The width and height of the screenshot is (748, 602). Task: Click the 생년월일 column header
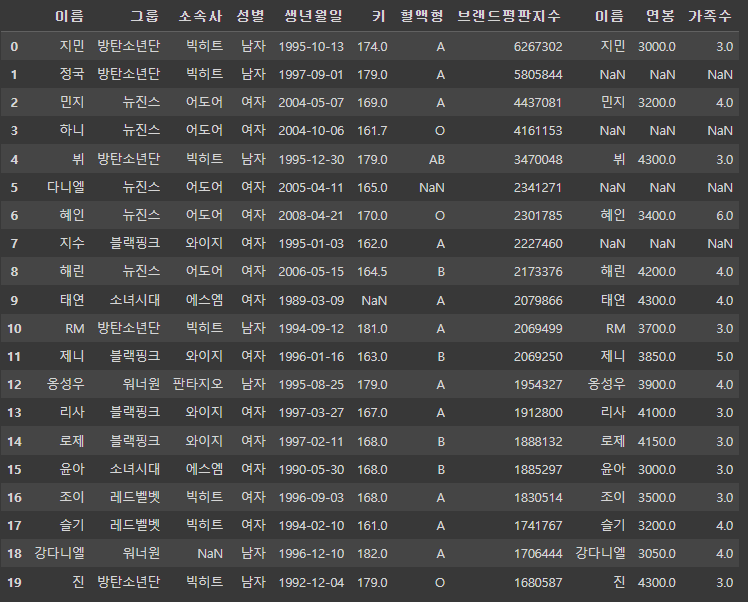coord(313,16)
